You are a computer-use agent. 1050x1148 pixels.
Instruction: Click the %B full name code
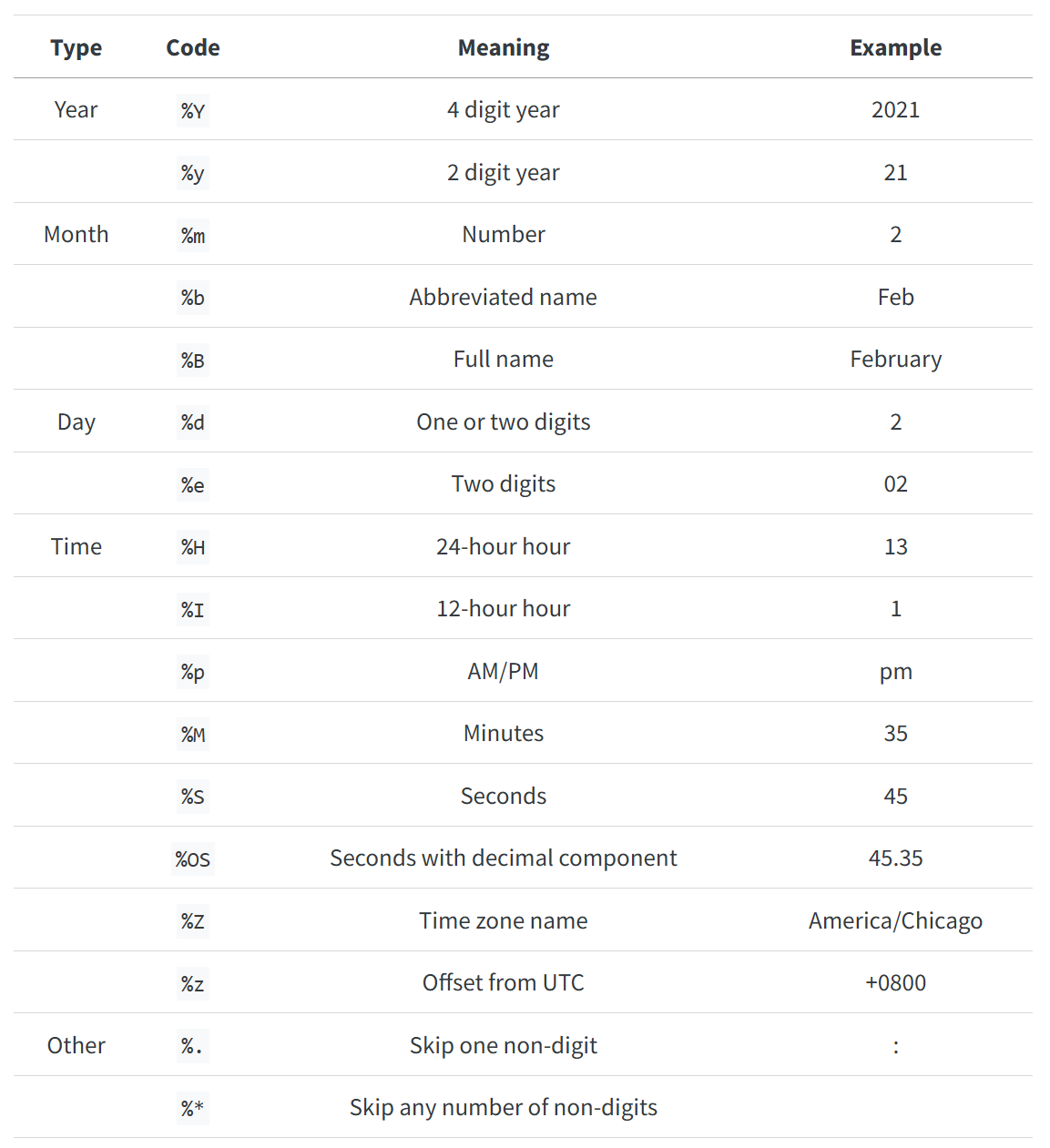192,361
